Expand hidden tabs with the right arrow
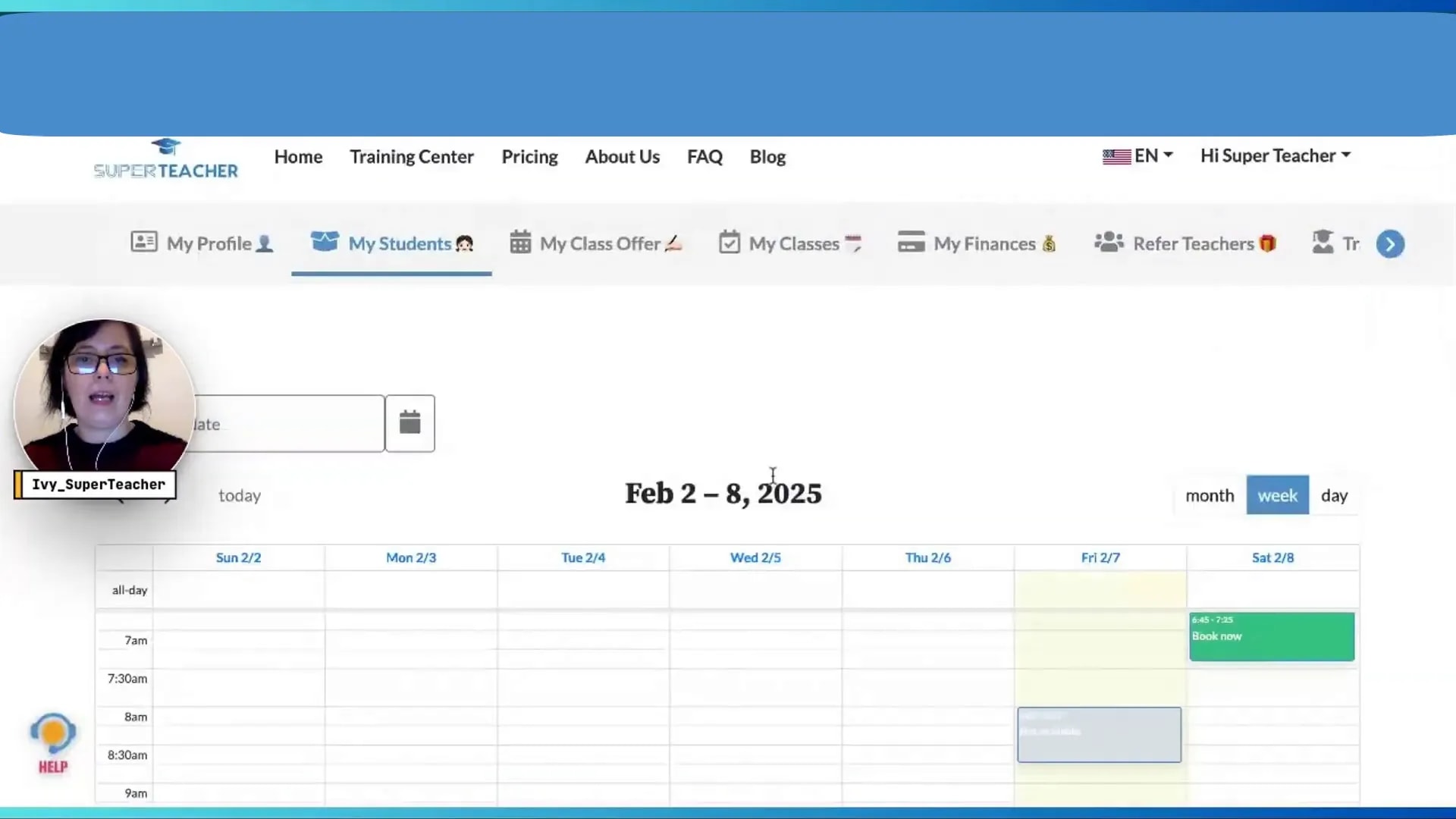The image size is (1456, 819). click(1390, 243)
